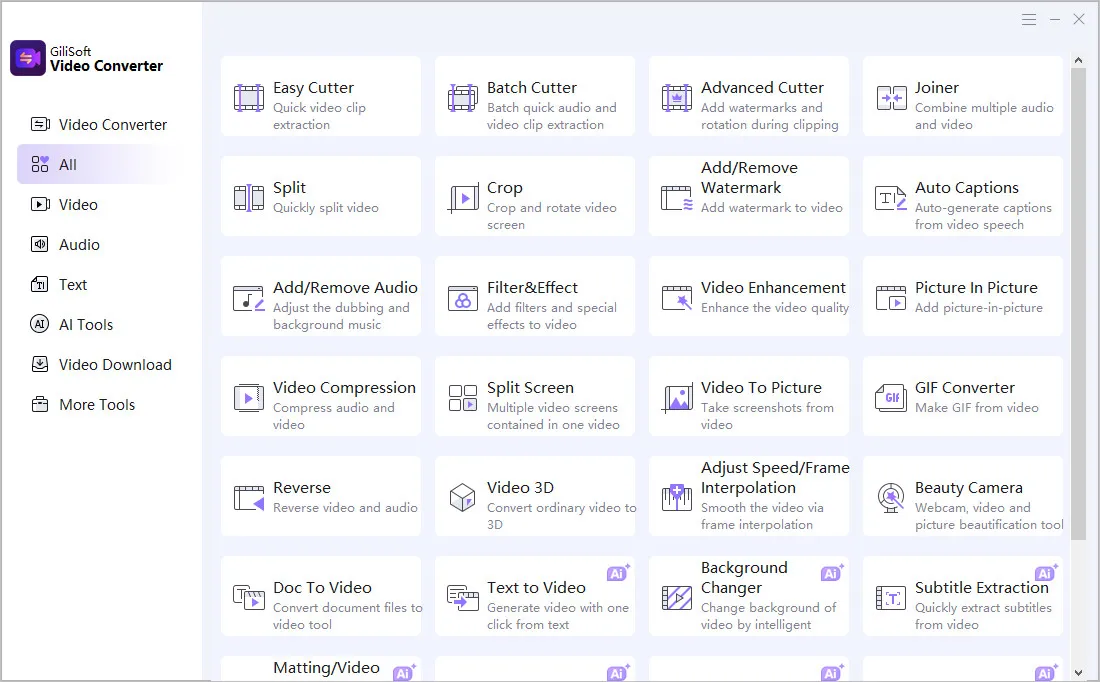Click AI badge on Background Changer
The height and width of the screenshot is (682, 1100).
pos(832,573)
